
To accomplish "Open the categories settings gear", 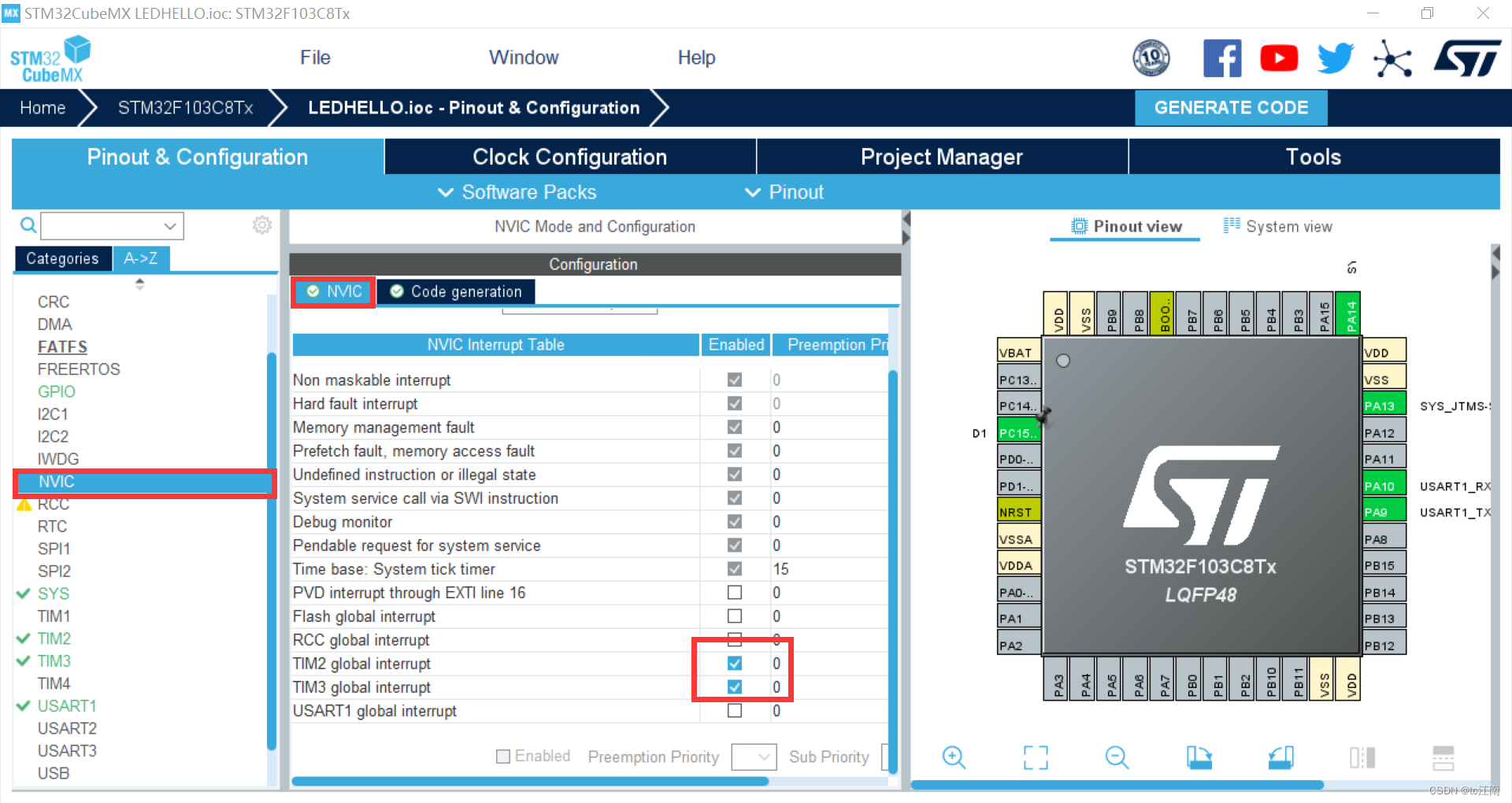I will (x=262, y=225).
